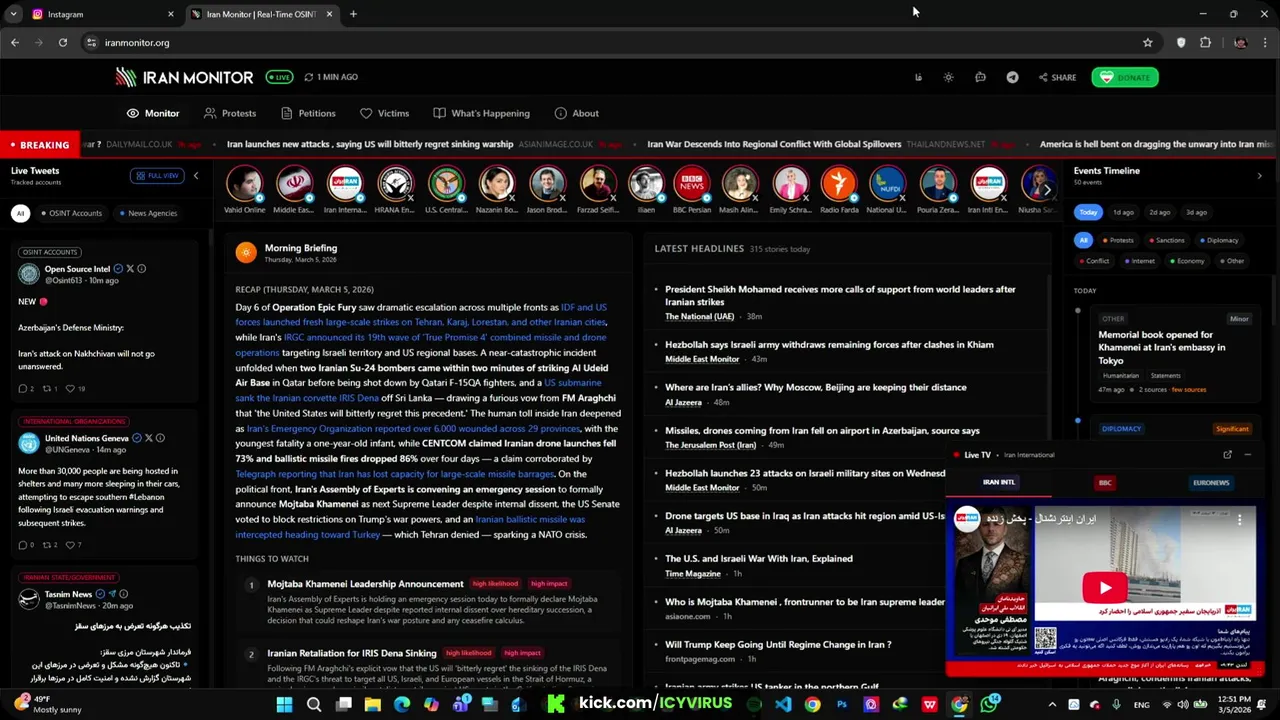
Task: Filter tweets by News Agencies
Action: [x=148, y=213]
